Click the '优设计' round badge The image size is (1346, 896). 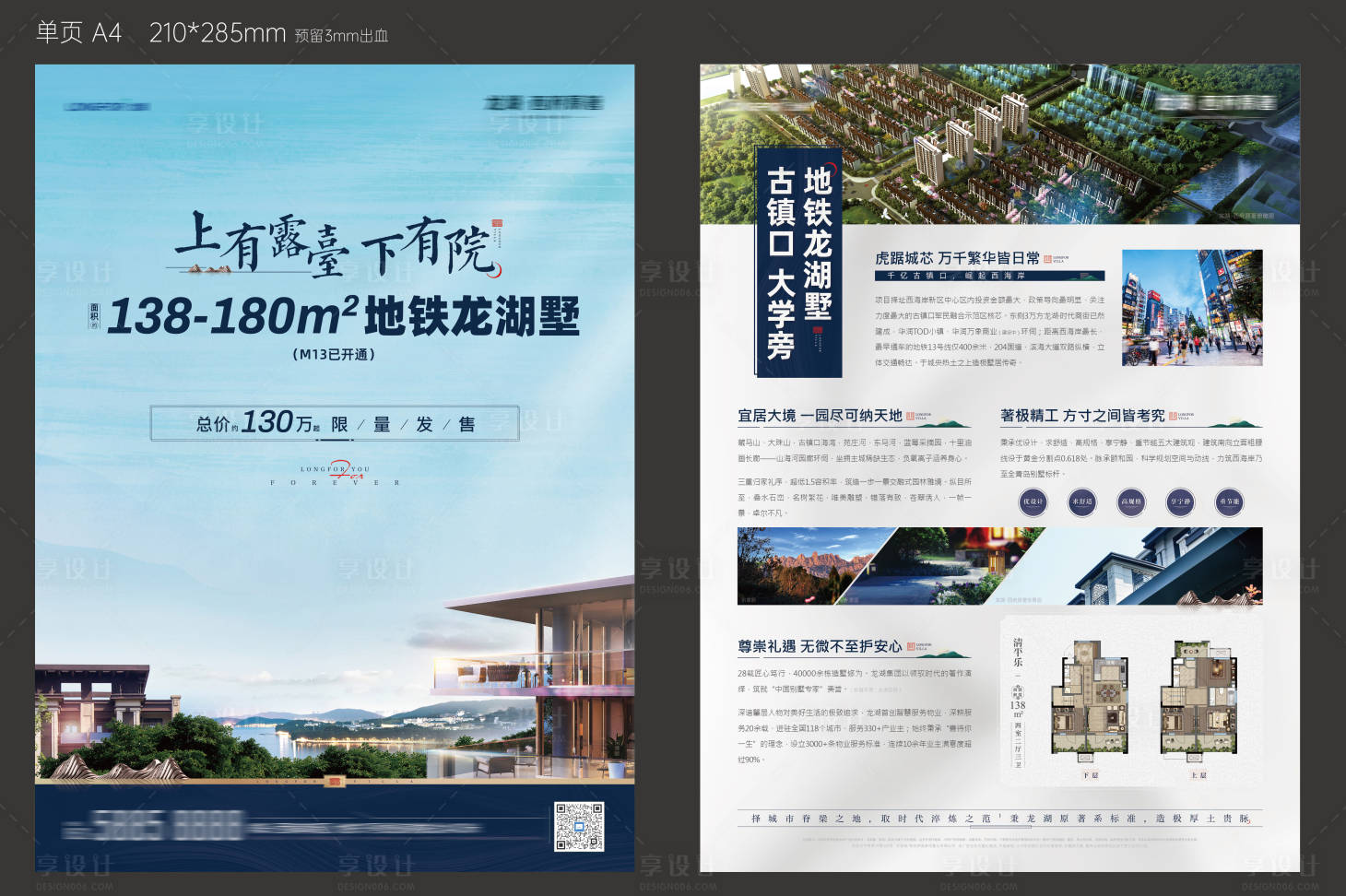coord(1033,501)
